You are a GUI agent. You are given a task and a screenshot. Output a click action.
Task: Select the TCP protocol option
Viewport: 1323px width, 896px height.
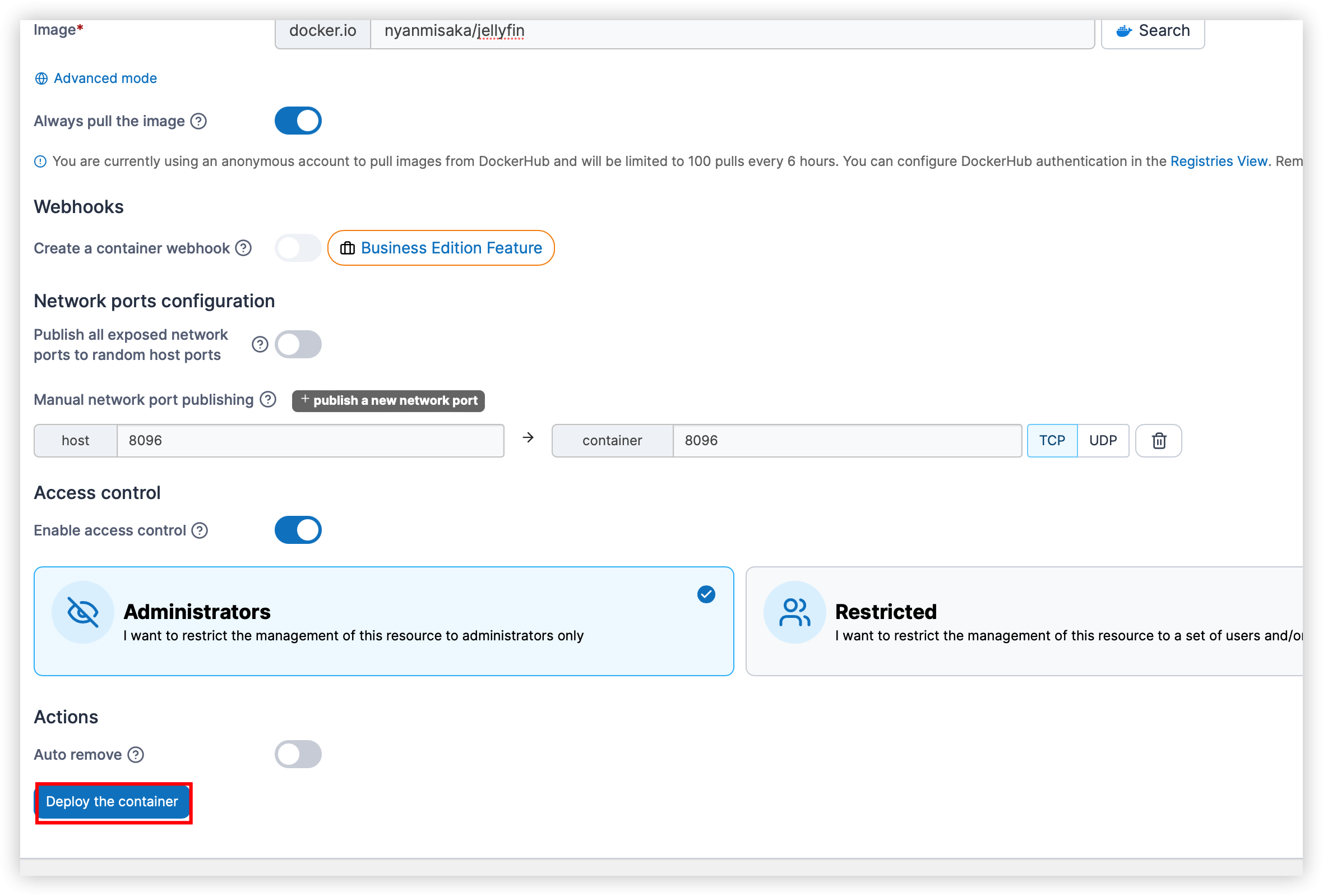1052,441
